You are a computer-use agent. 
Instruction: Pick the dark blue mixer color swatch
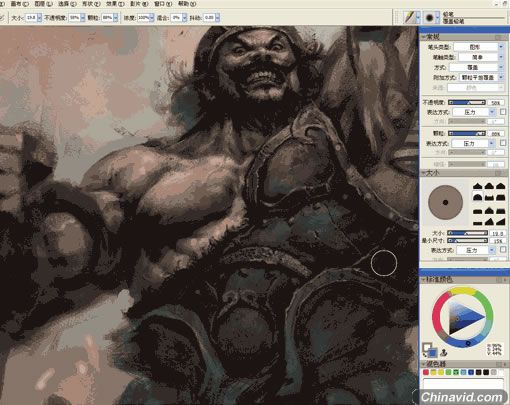pos(471,372)
